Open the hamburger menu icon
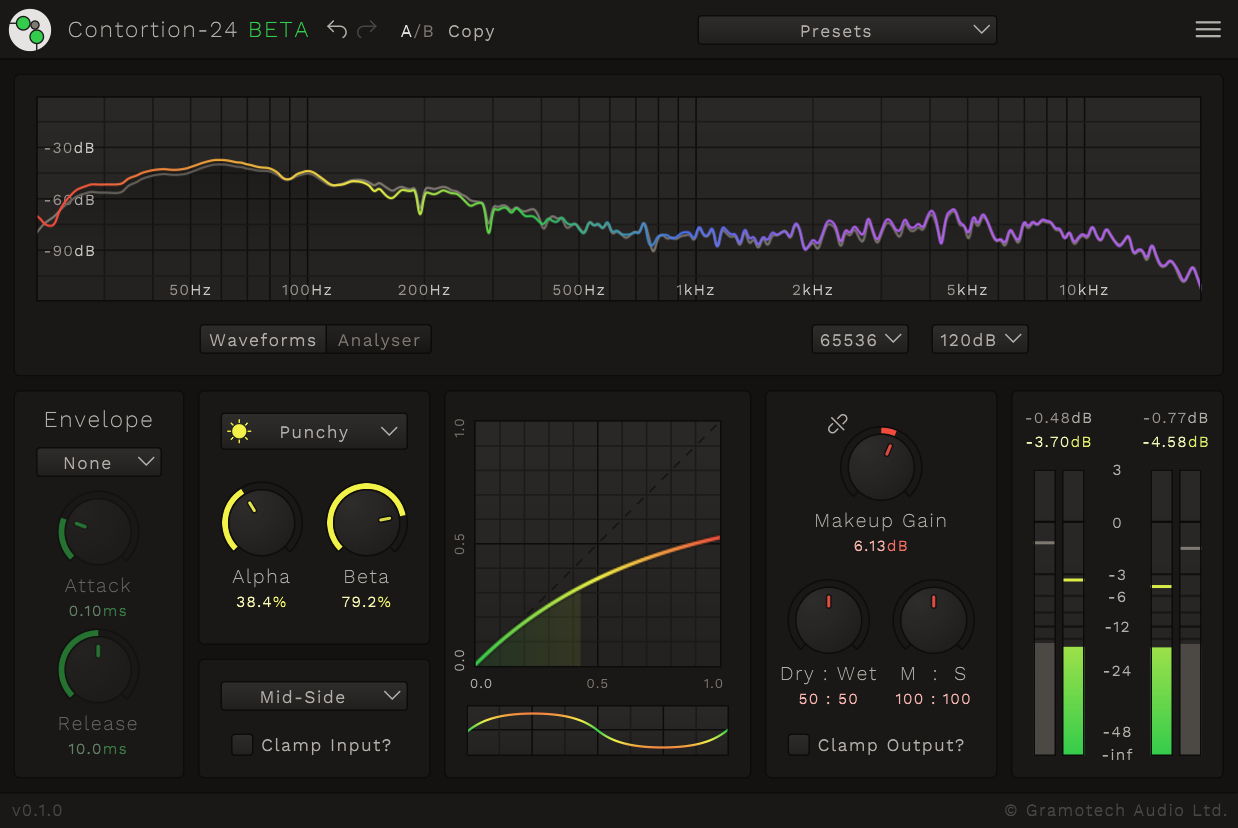Viewport: 1238px width, 828px height. click(1208, 30)
